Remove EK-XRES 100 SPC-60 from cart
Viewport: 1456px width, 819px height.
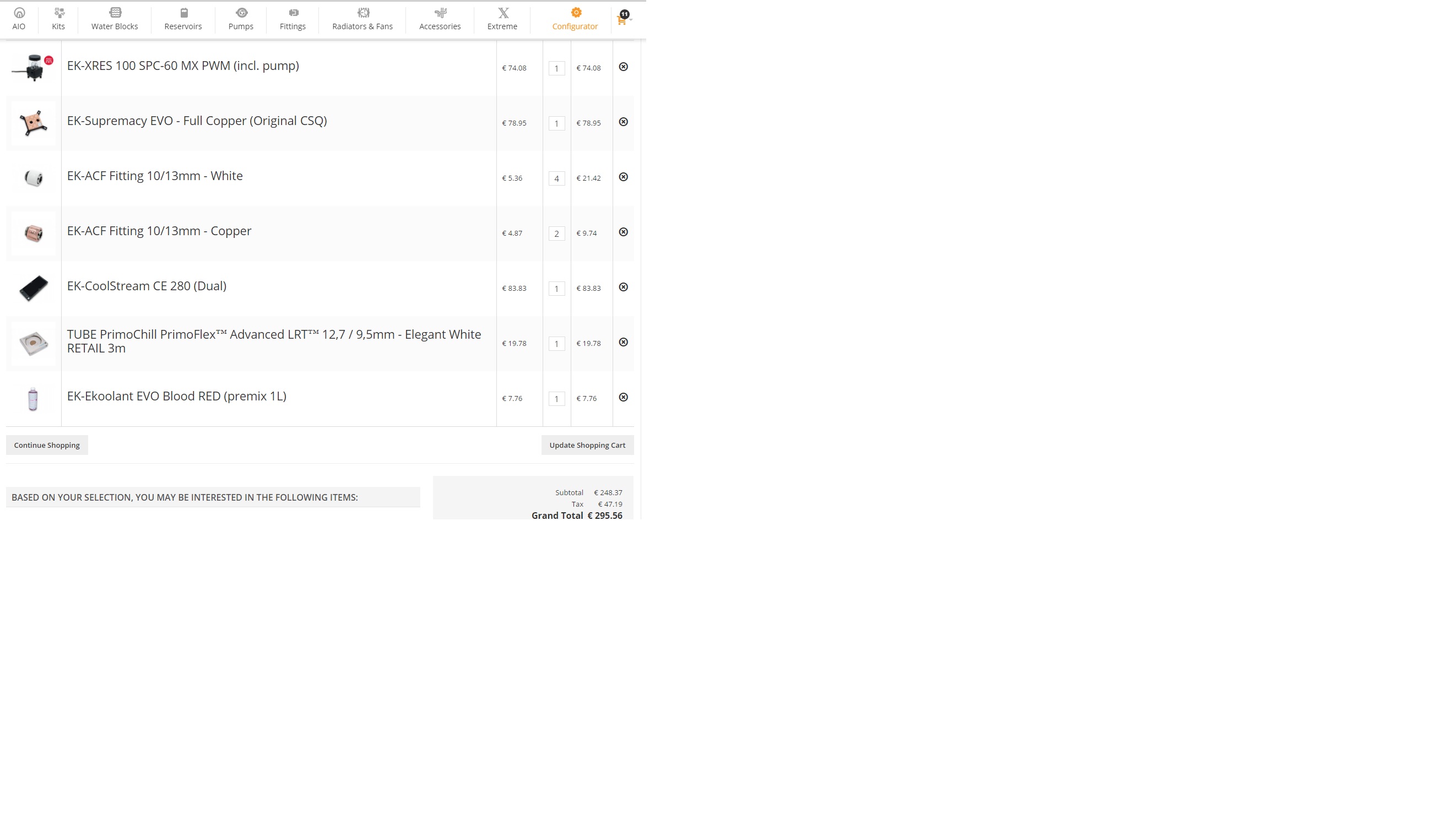coord(624,67)
